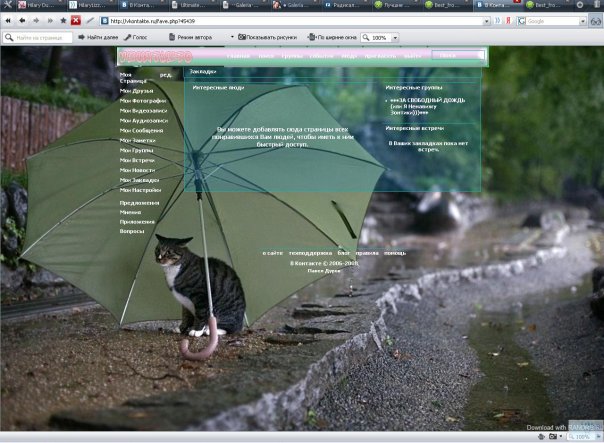
Task: Click the VKontakte search box in header
Action: coord(458,55)
